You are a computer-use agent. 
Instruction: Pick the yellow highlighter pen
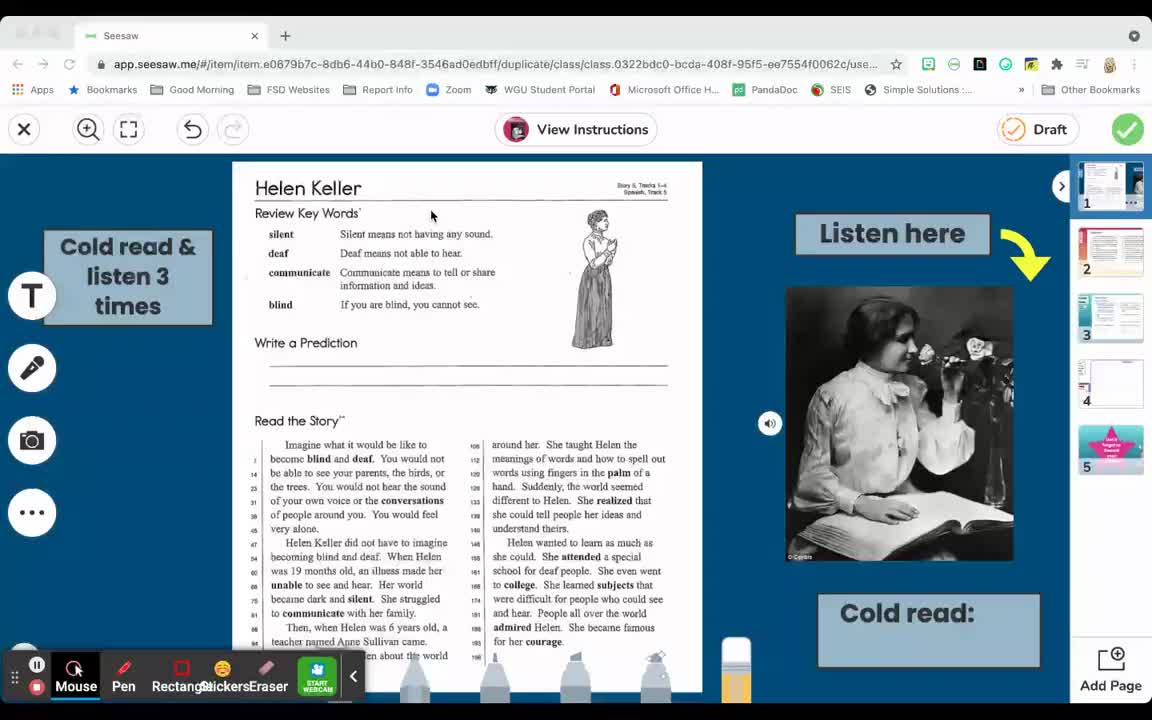(736, 668)
